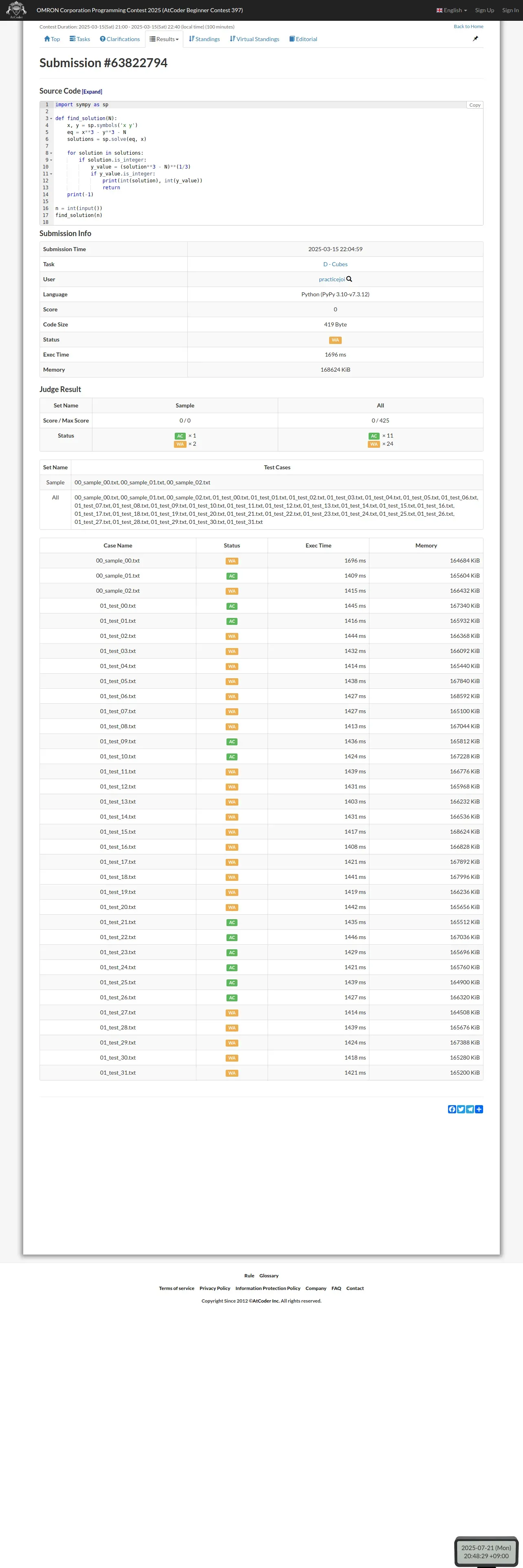Expand the source code via the Expand link
Image resolution: width=523 pixels, height=1568 pixels.
[92, 92]
